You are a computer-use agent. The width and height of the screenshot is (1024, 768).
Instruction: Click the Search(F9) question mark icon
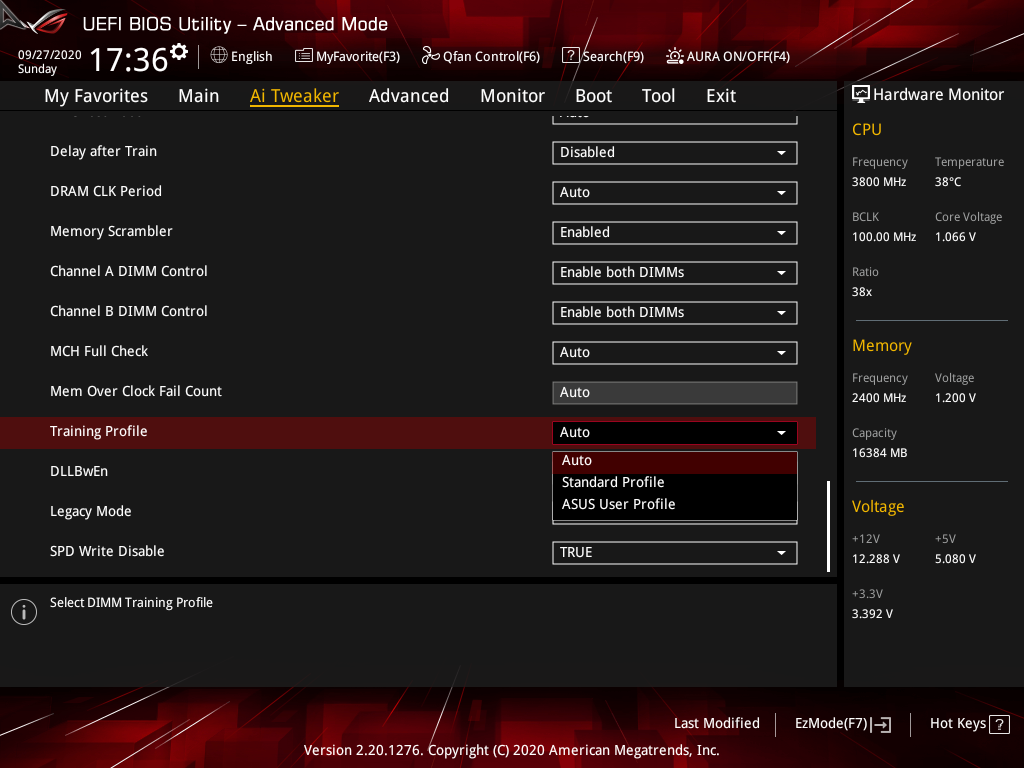[x=570, y=56]
